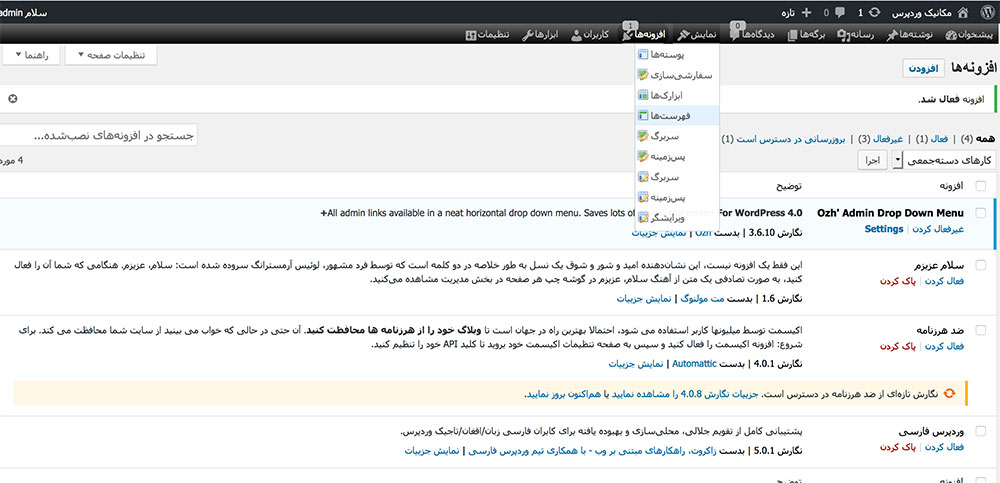
Task: Dismiss the افزونه فعال شد notice
Action: [x=13, y=99]
